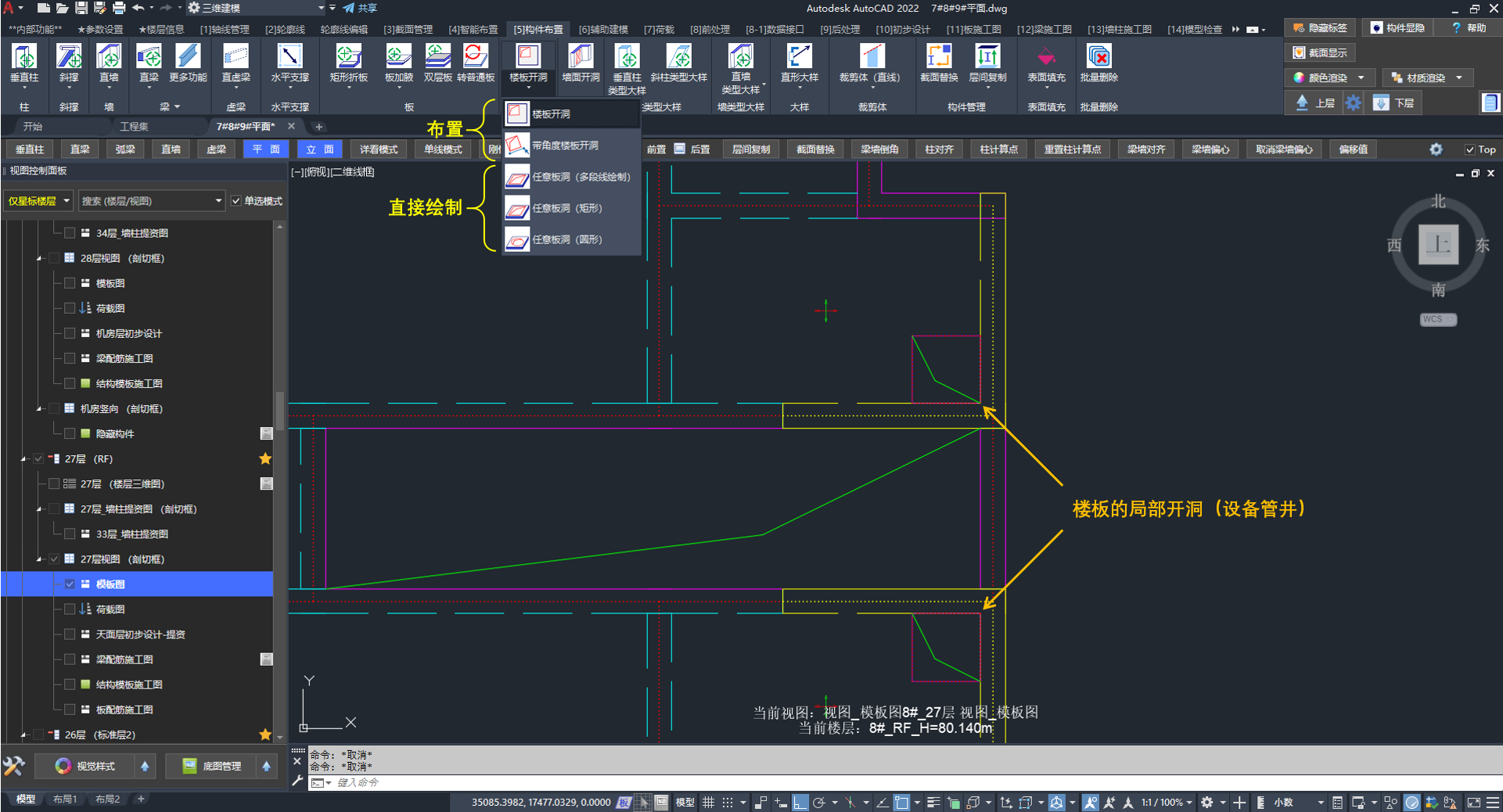Switch to the [7]荷载 ribbon tab
Screen dimensions: 1503x812
click(659, 30)
